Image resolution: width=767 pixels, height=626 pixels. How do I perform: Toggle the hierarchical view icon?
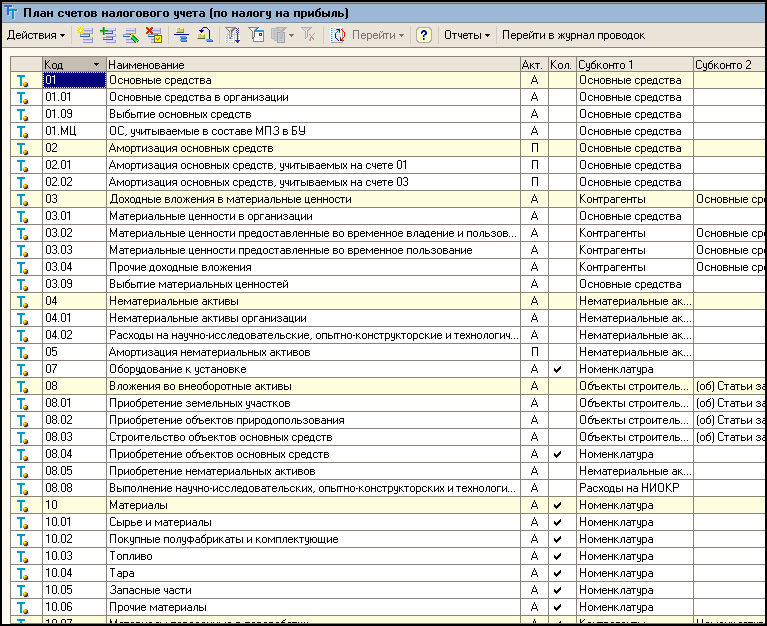point(181,35)
